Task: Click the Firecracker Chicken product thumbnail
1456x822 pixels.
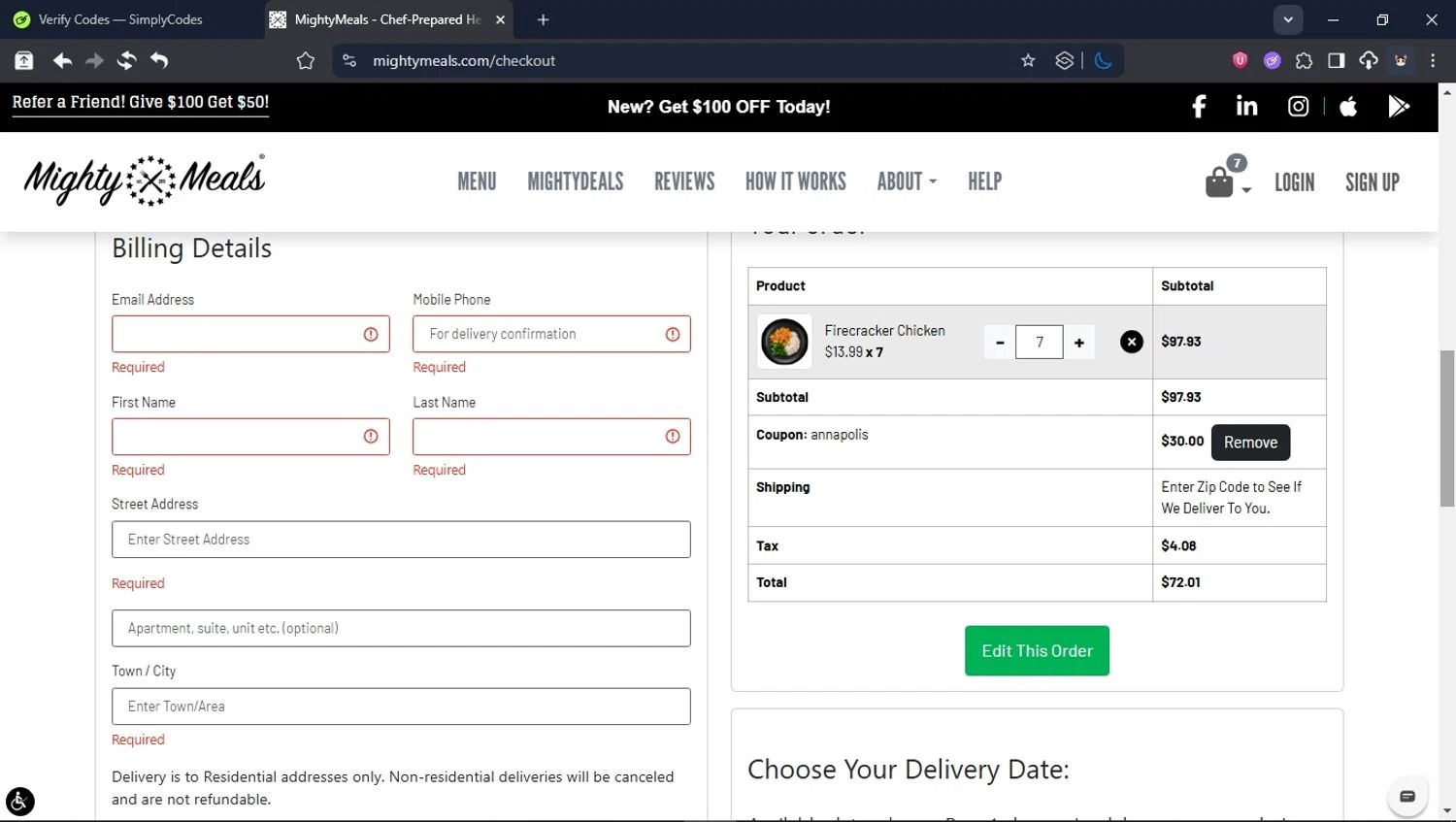Action: pos(784,342)
